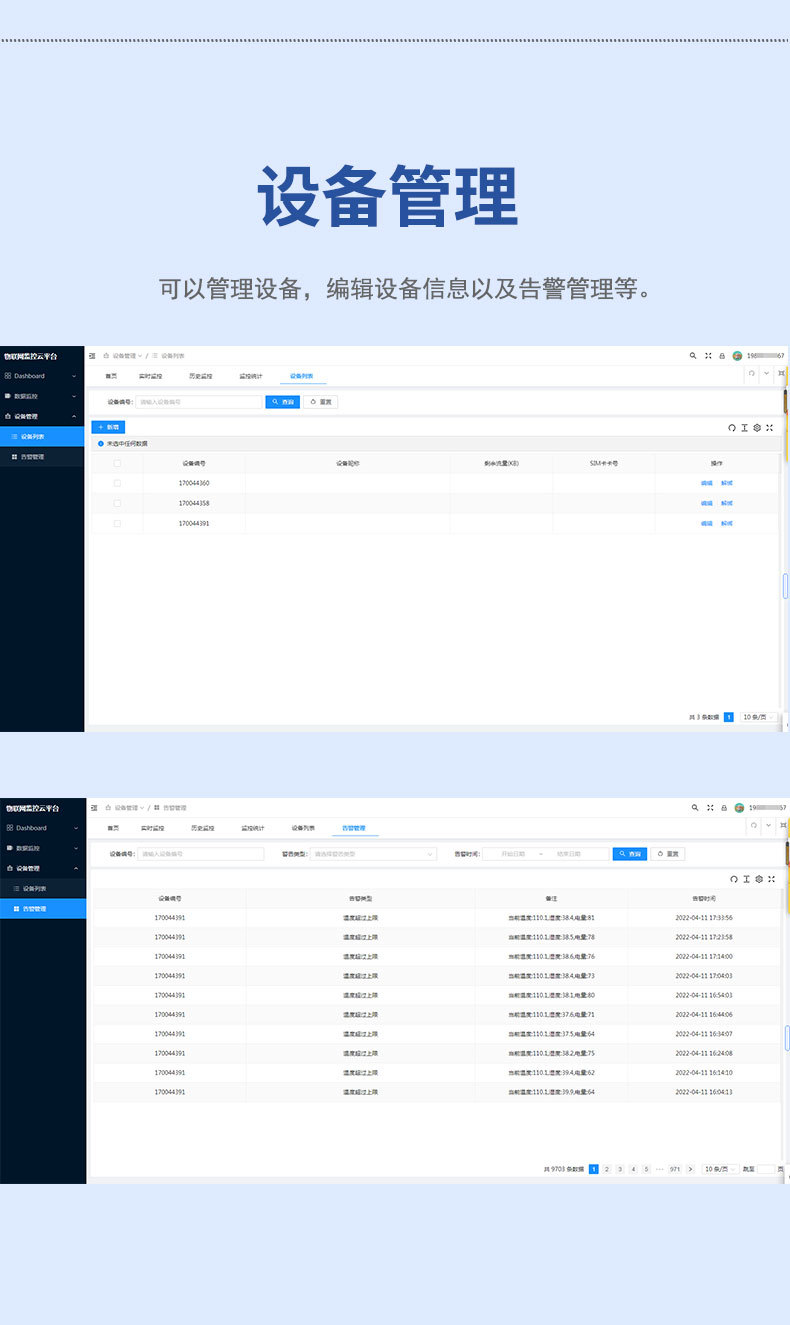The image size is (790, 1325).
Task: Click the lock icon in the alarm management header bar
Action: (x=724, y=807)
